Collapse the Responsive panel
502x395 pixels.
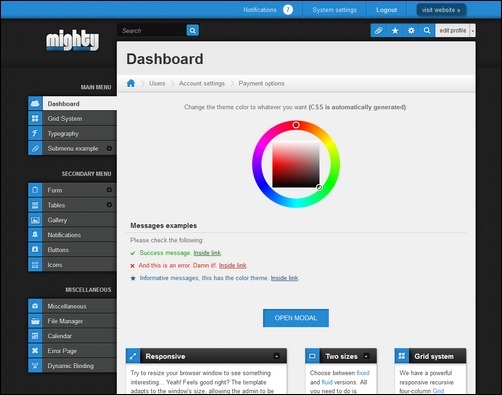(277, 356)
